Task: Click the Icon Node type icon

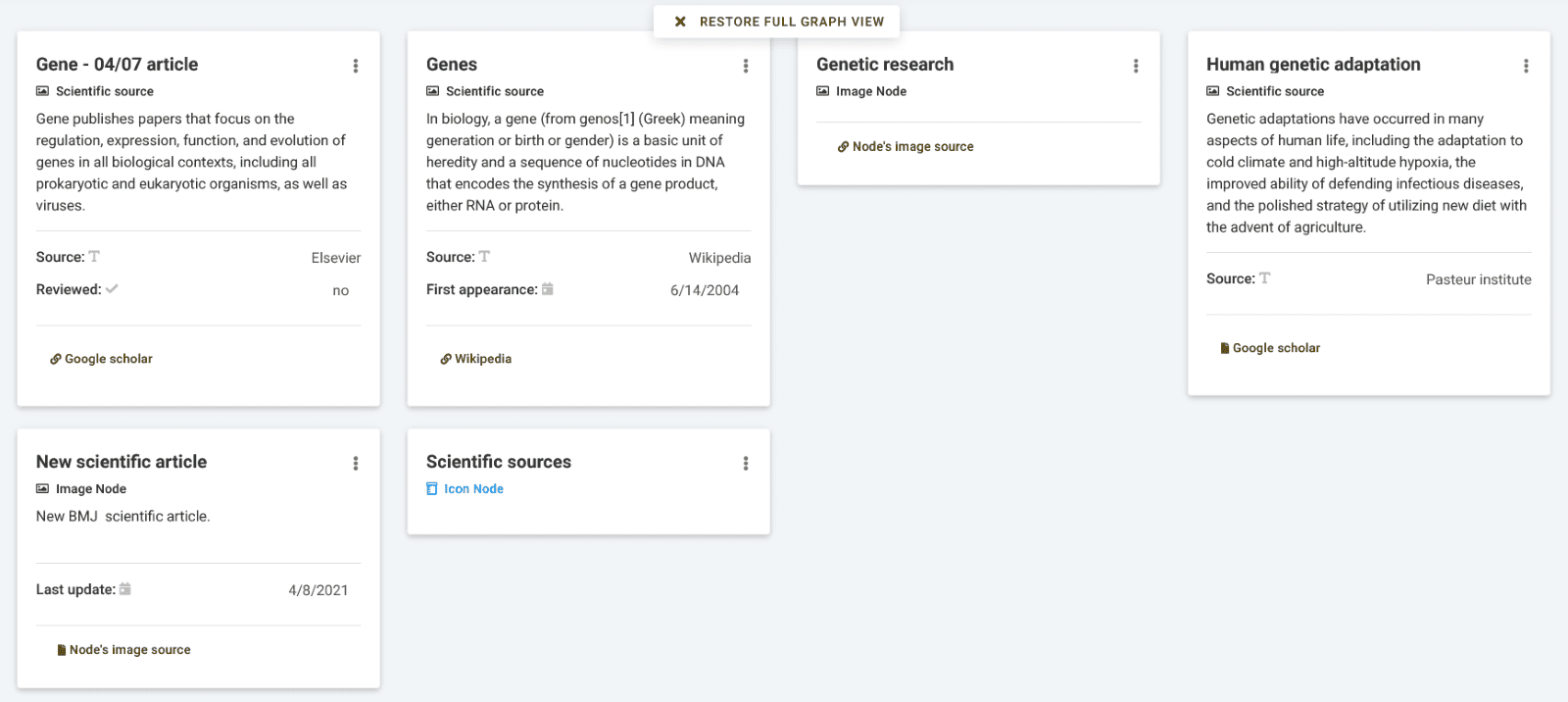Action: click(x=432, y=488)
